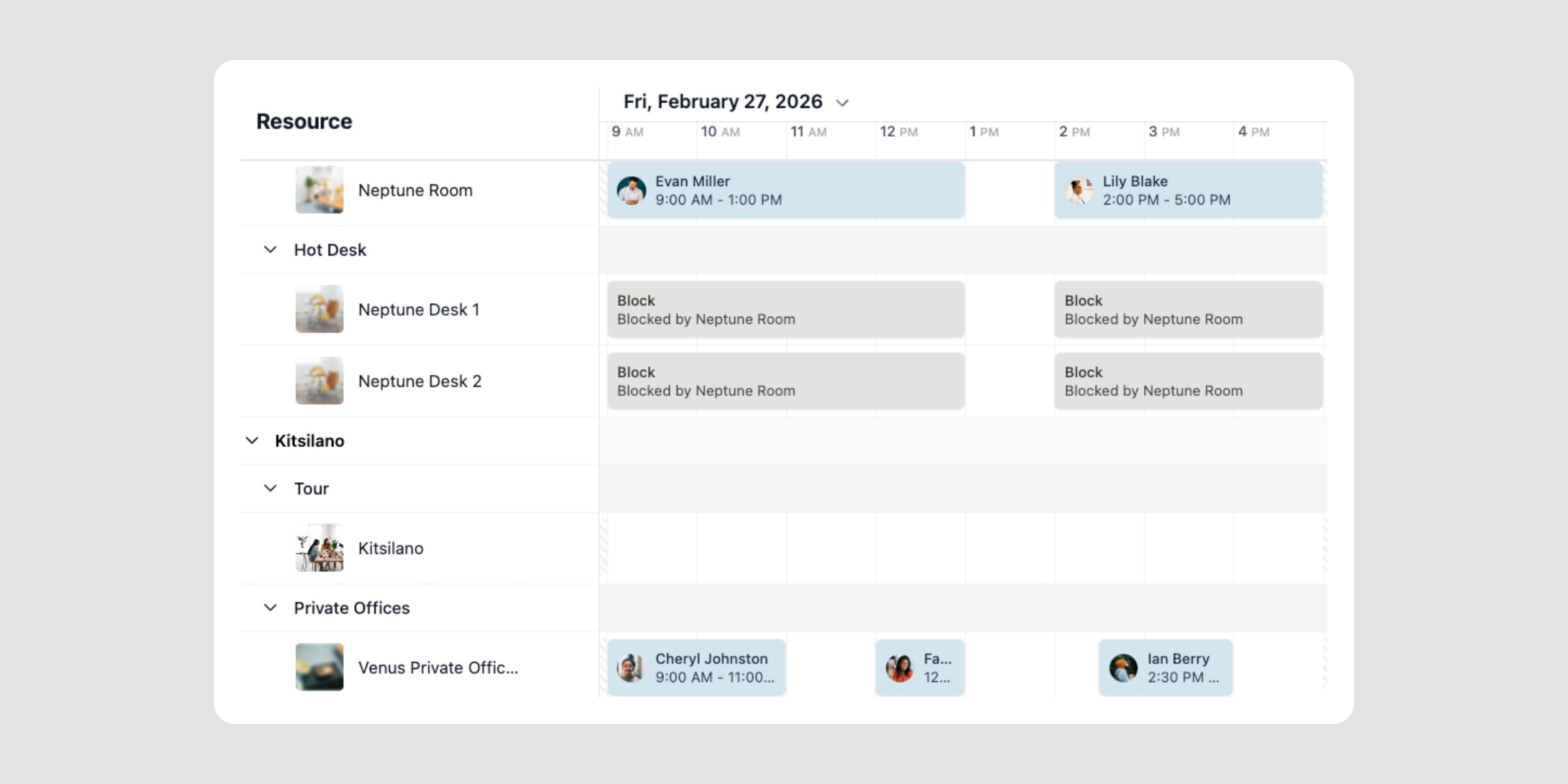The height and width of the screenshot is (784, 1568).
Task: Click the 1 PM column header
Action: click(984, 132)
